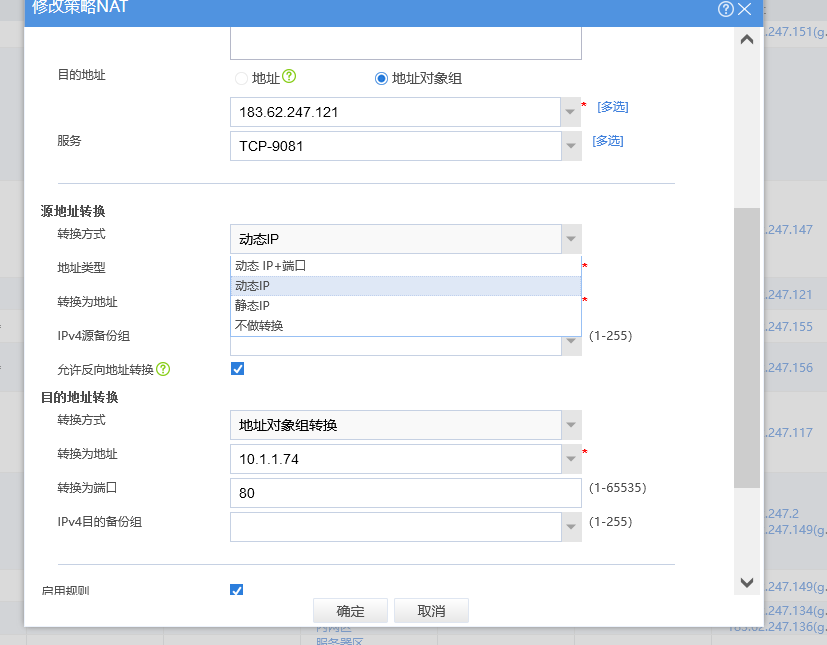
Task: Click the 取消 button
Action: tap(431, 611)
